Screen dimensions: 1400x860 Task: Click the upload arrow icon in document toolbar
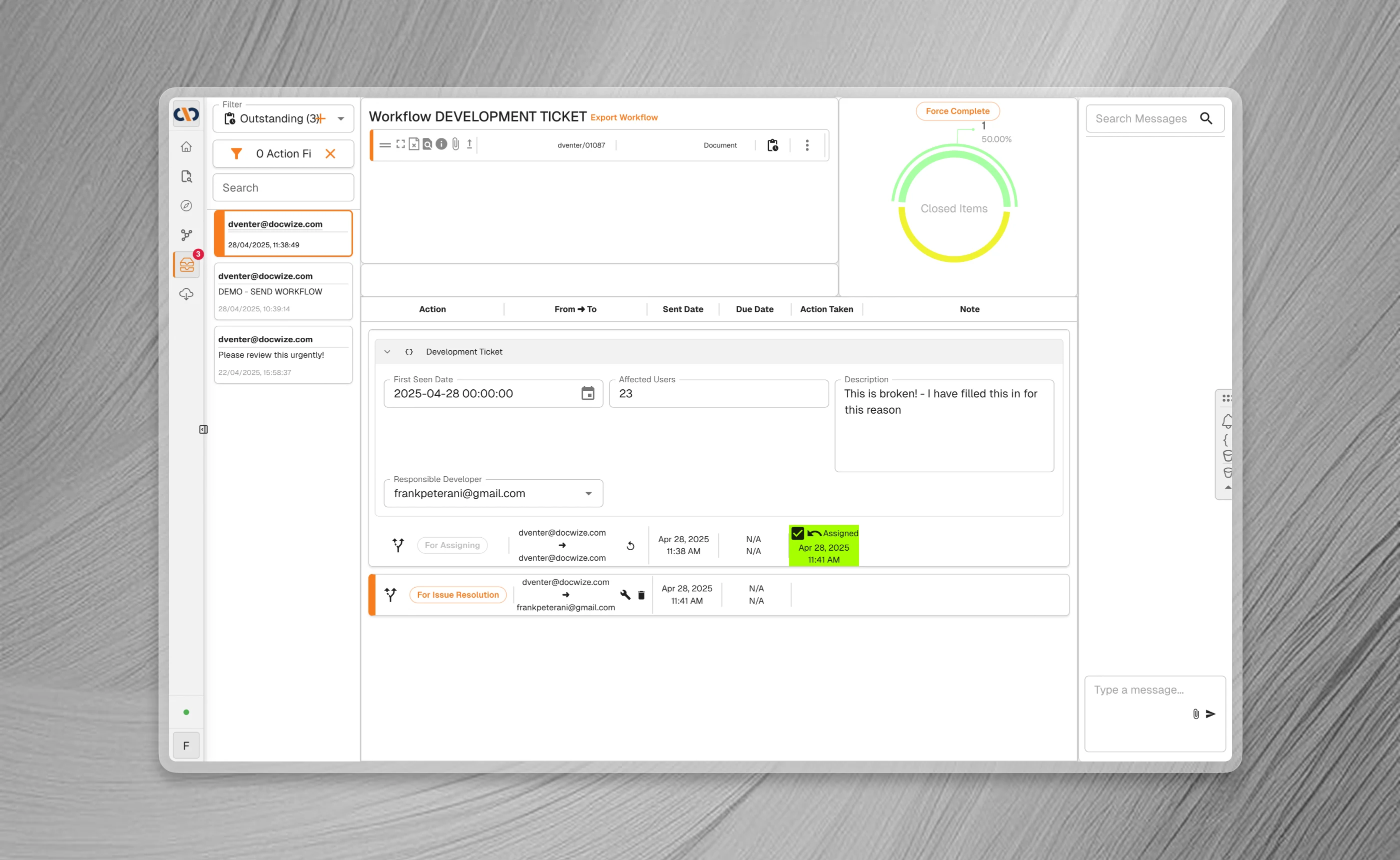pyautogui.click(x=469, y=144)
